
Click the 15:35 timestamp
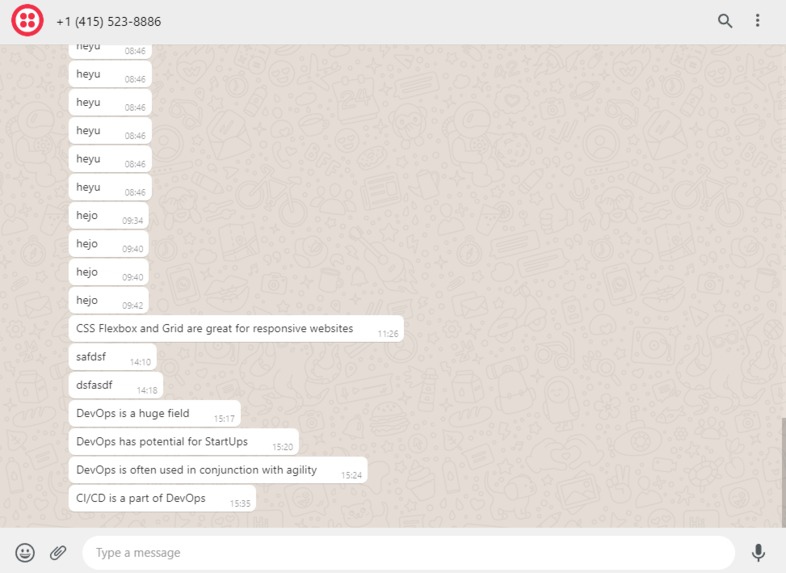pos(240,504)
